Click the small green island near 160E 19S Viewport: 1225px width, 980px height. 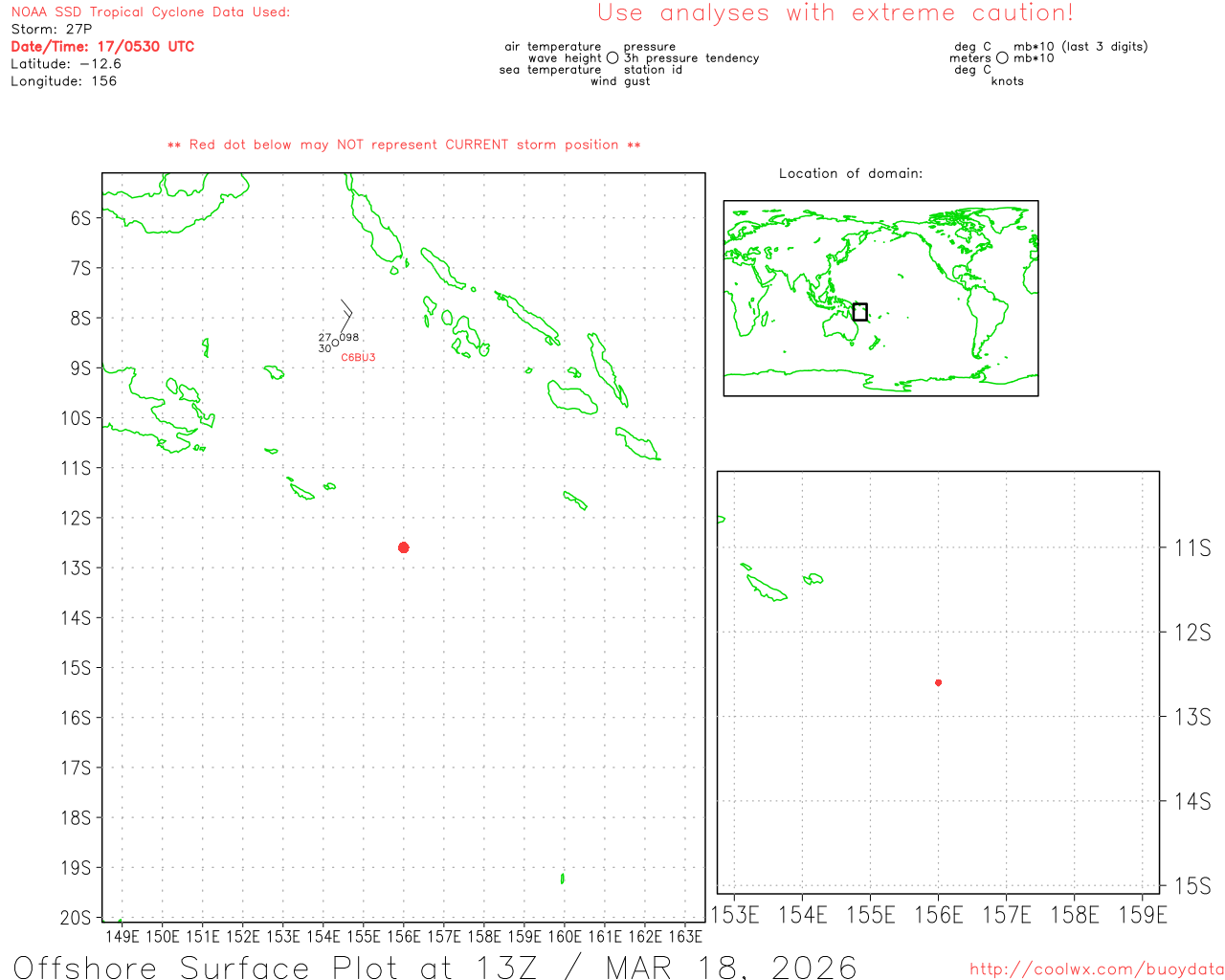tap(563, 878)
